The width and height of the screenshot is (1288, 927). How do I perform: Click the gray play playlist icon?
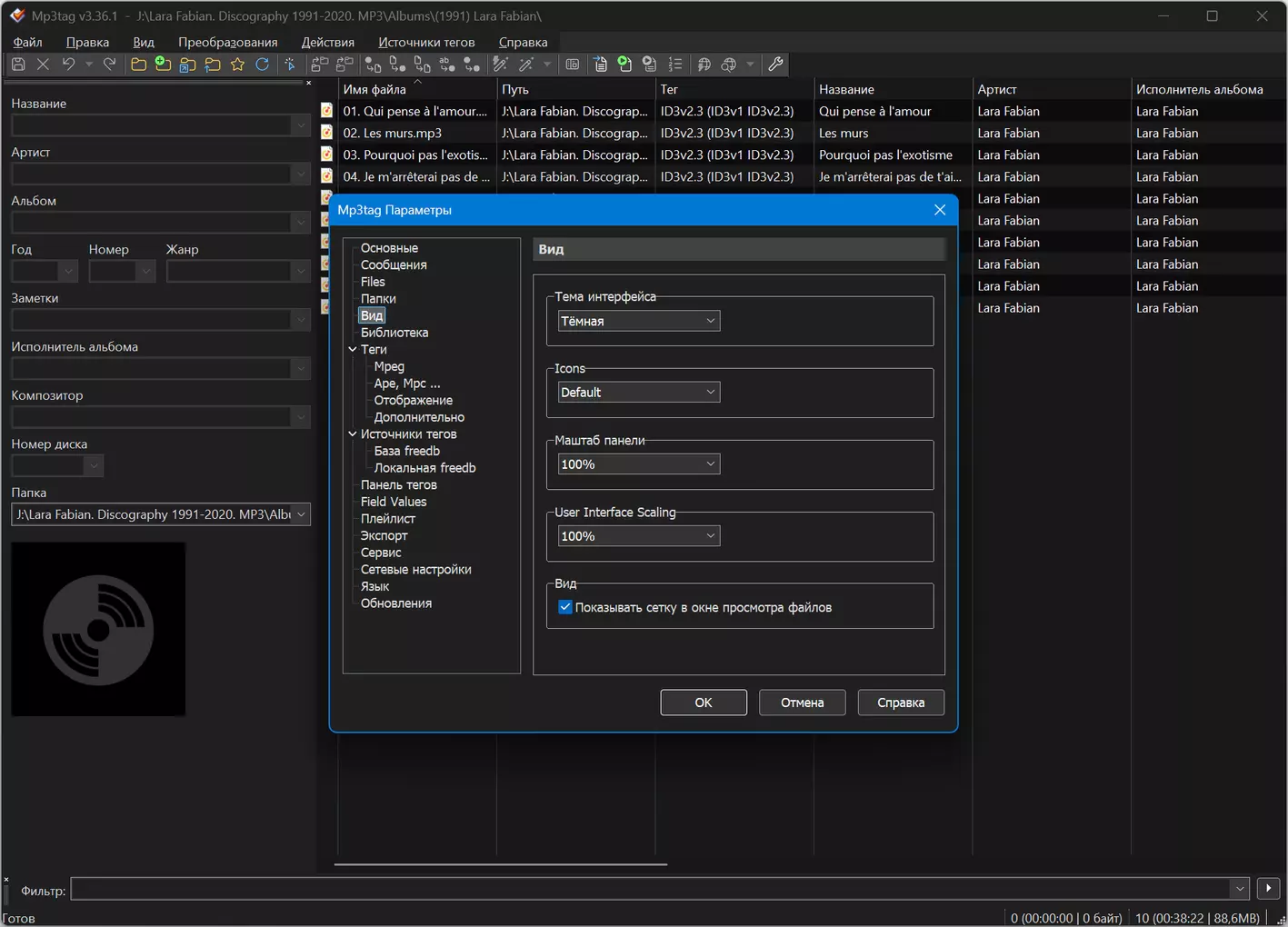[x=649, y=65]
